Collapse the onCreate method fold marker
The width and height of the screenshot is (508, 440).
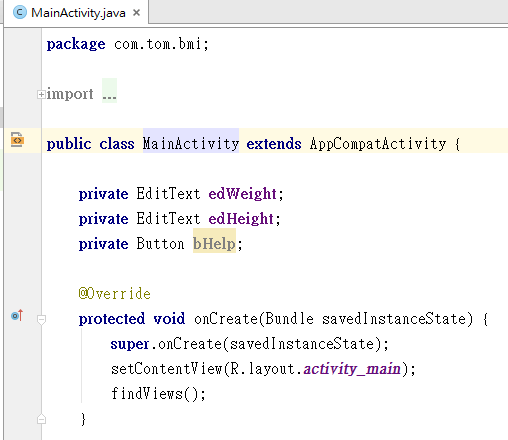pyautogui.click(x=41, y=319)
